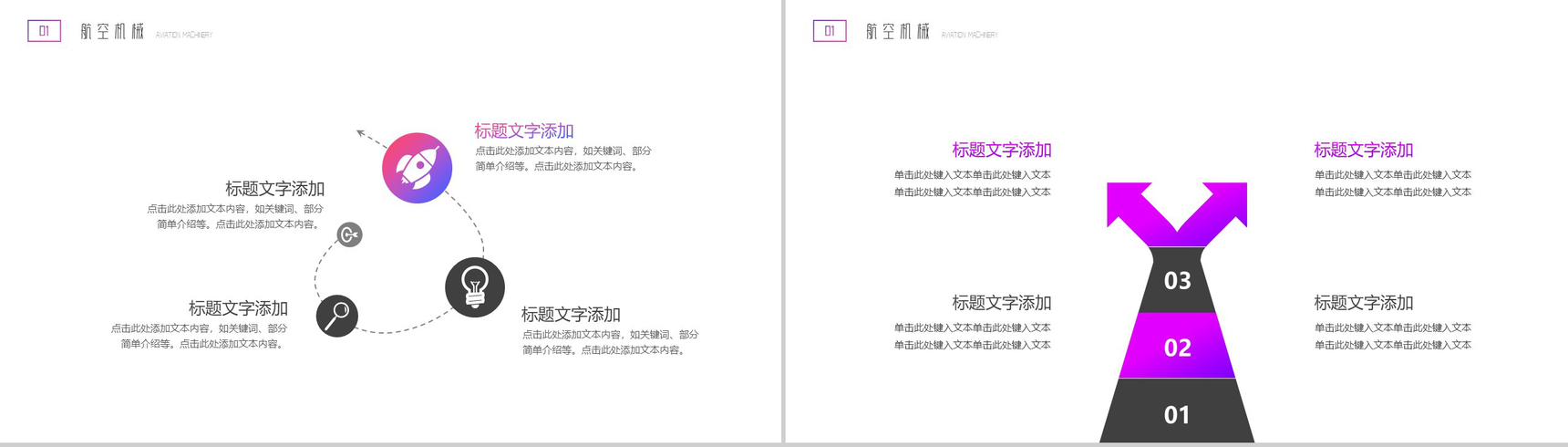Click the rocket icon in the gradient circle

[x=417, y=168]
